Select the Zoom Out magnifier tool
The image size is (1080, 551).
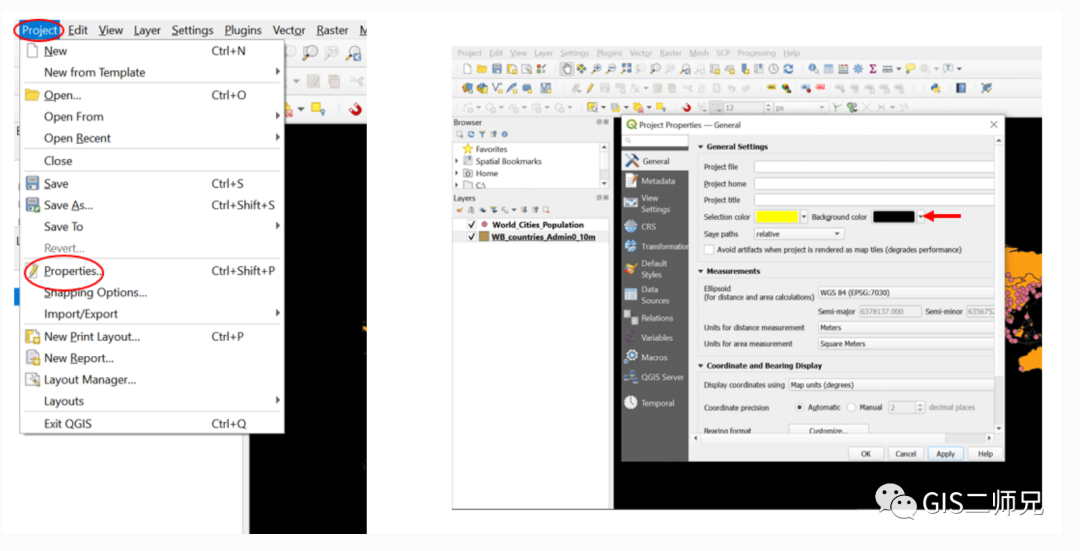[x=611, y=69]
